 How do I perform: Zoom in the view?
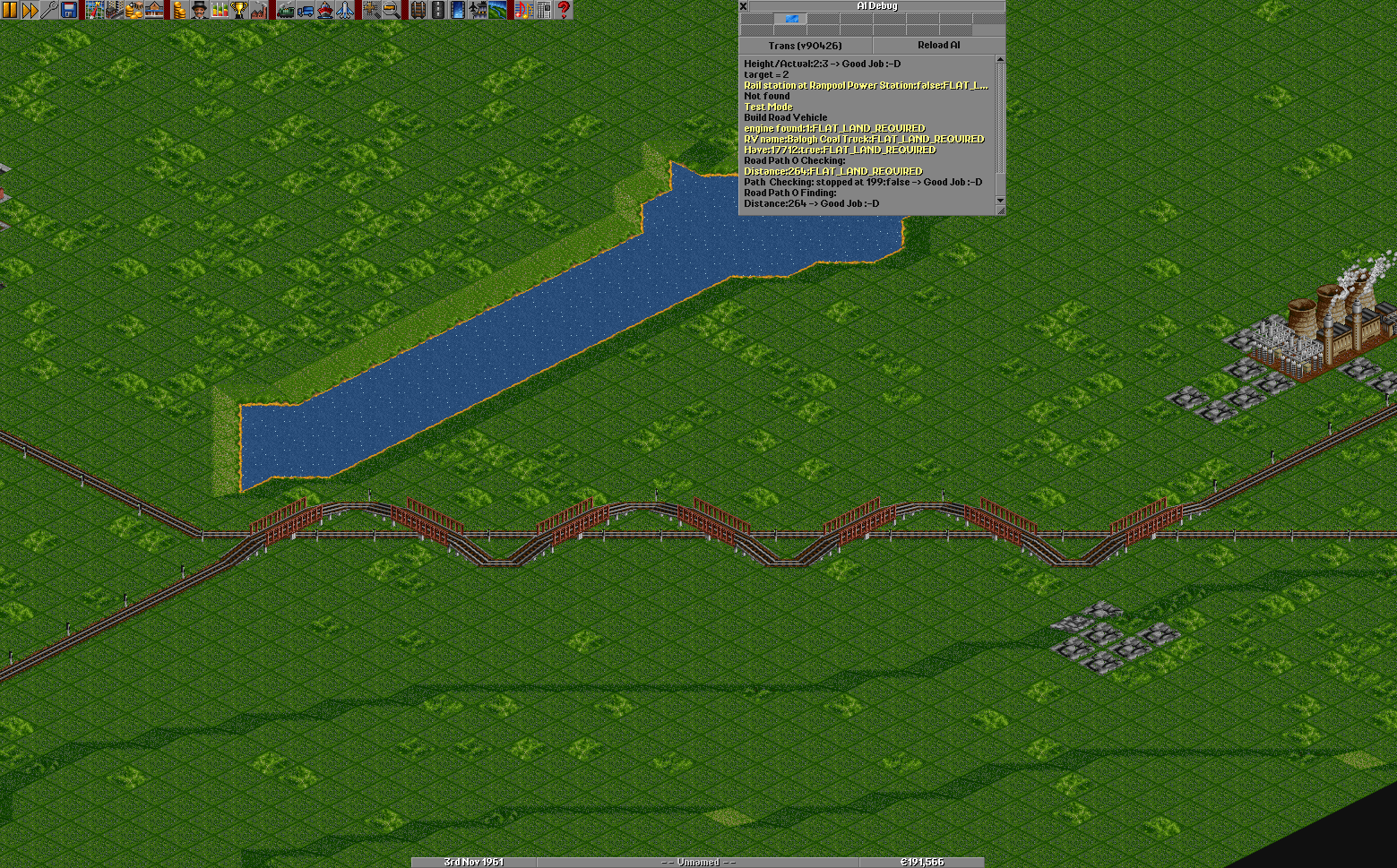(371, 10)
